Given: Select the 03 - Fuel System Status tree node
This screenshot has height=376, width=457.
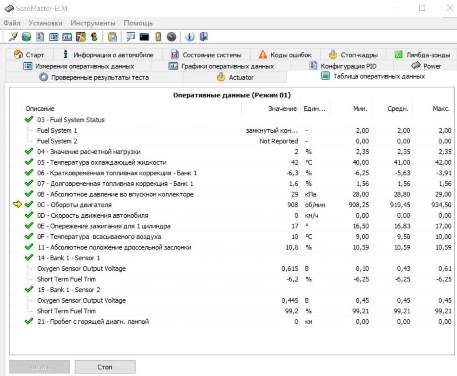Looking at the screenshot, I should click(x=71, y=120).
